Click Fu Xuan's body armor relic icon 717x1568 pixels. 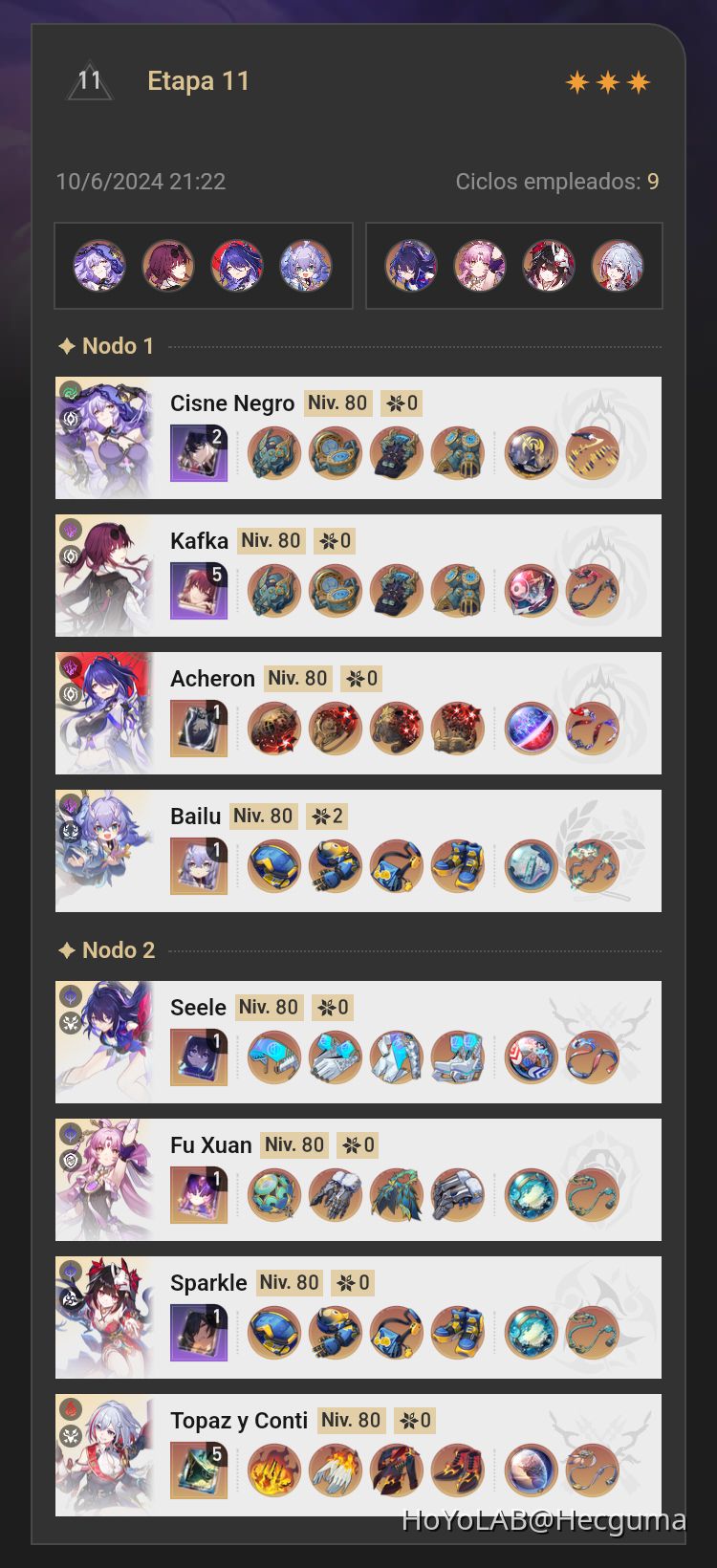click(397, 1195)
